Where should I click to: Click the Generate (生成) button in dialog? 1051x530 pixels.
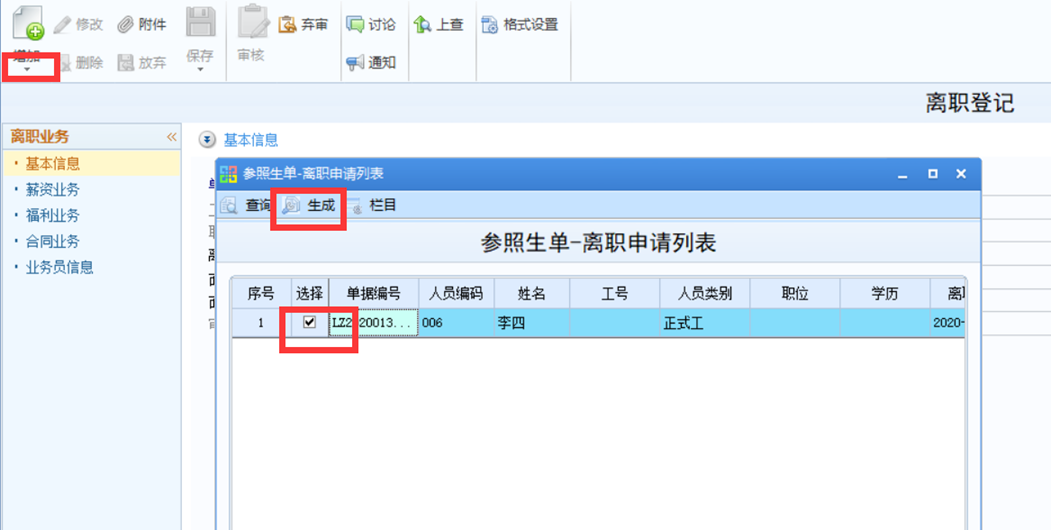[308, 206]
